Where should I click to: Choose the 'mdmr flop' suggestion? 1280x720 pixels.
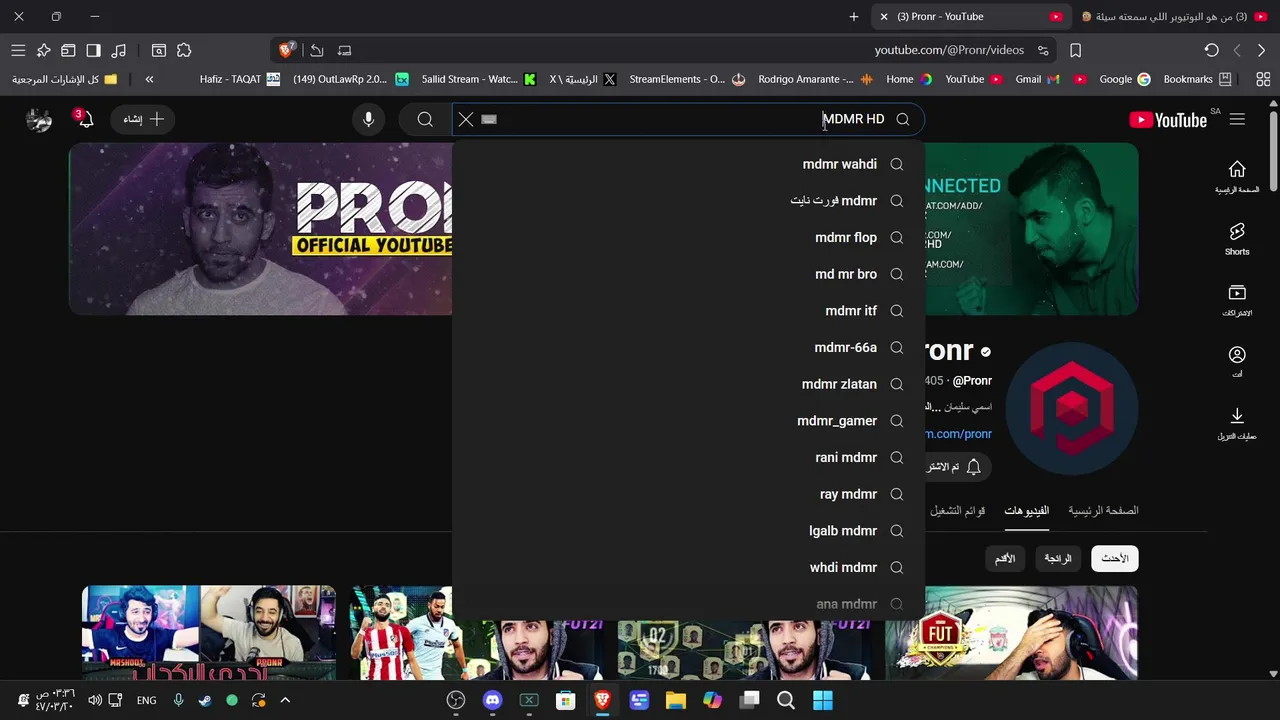(x=688, y=237)
